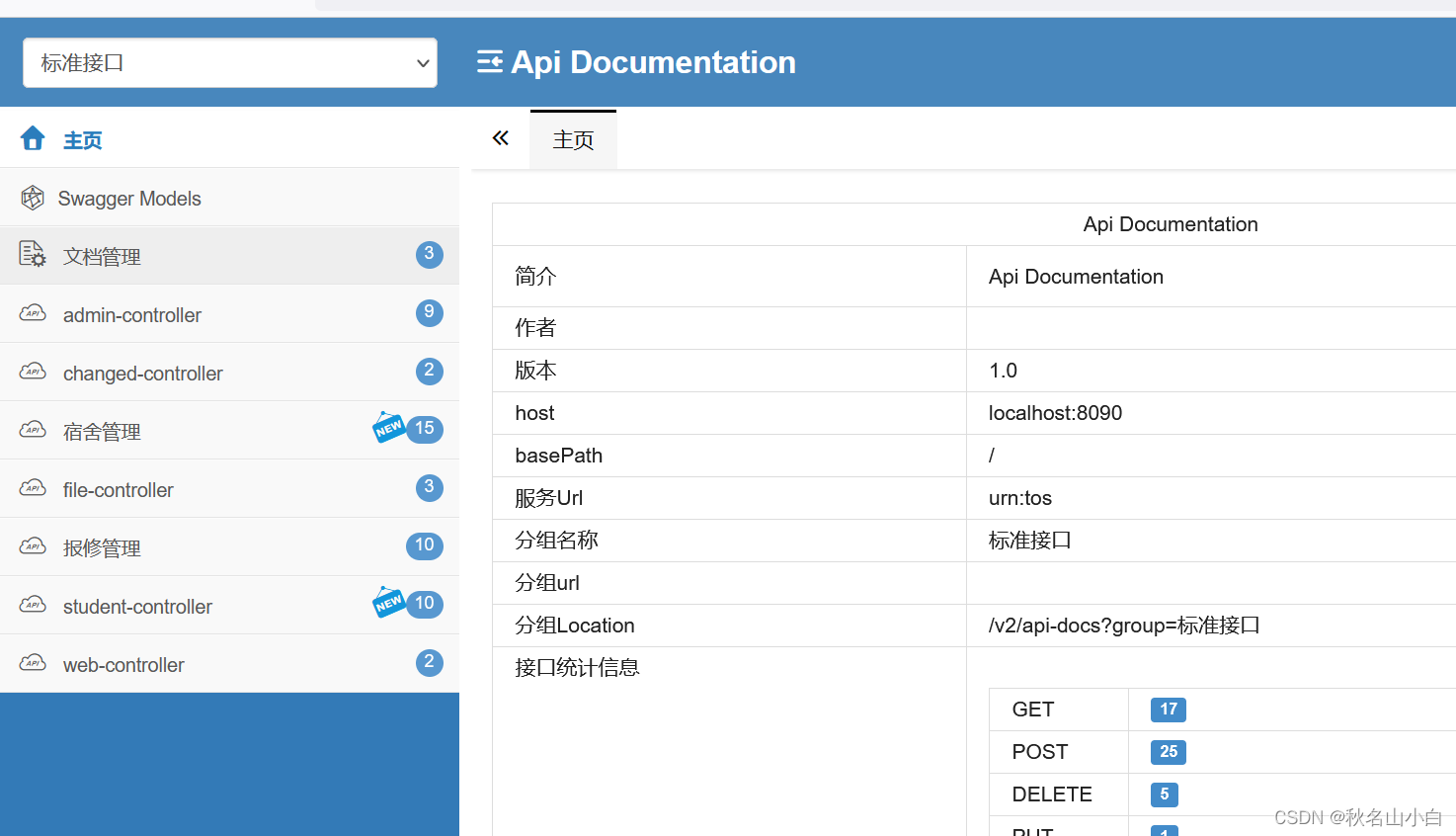This screenshot has width=1456, height=836.
Task: Select the host row label
Action: click(534, 413)
